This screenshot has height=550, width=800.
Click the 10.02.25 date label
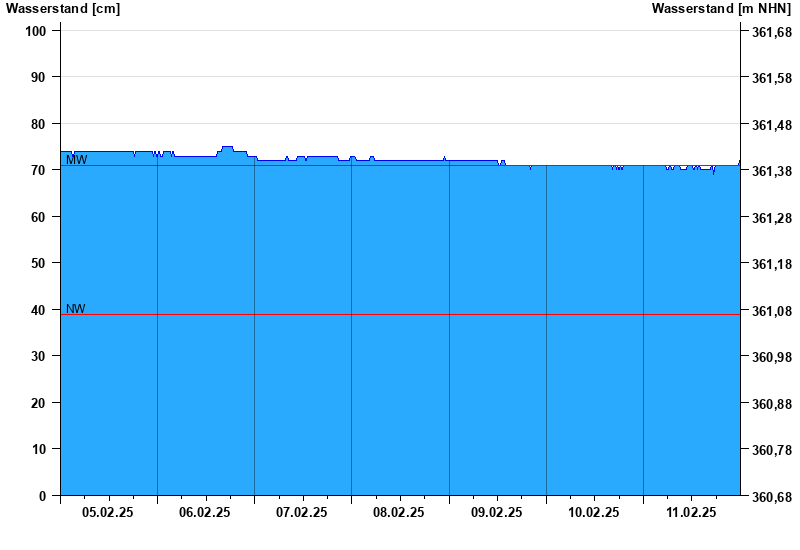(594, 512)
